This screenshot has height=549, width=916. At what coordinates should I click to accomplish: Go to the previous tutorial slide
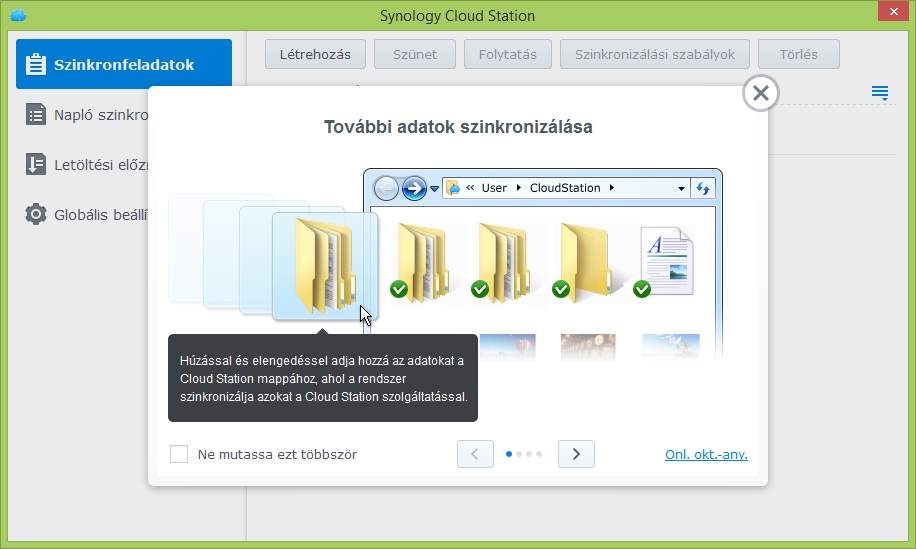coord(475,454)
